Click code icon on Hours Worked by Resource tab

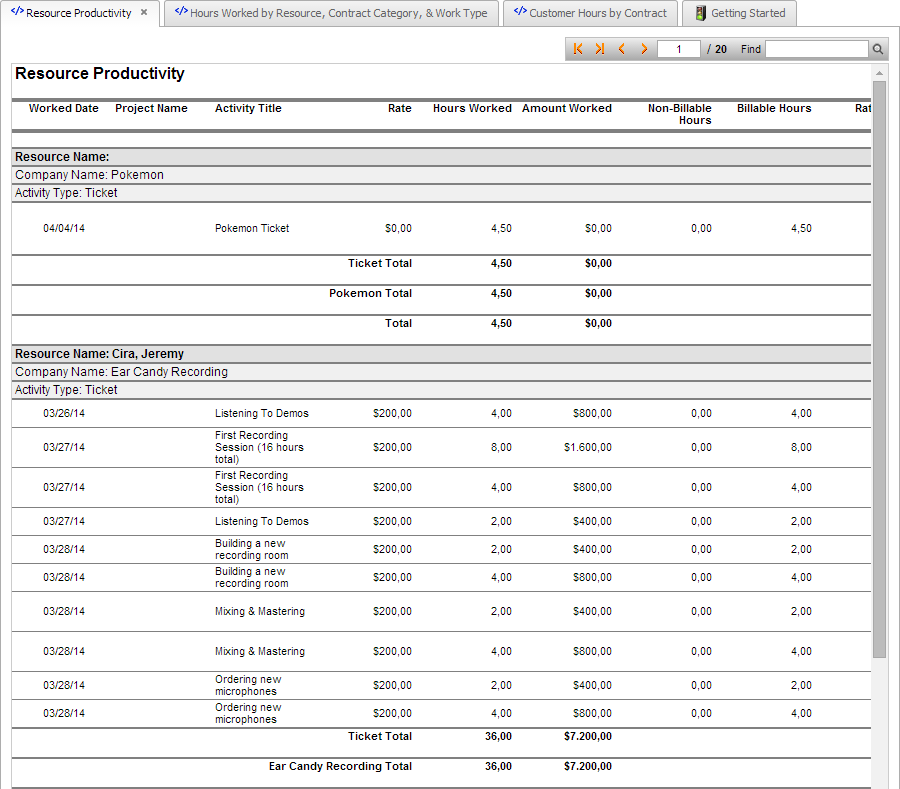181,11
